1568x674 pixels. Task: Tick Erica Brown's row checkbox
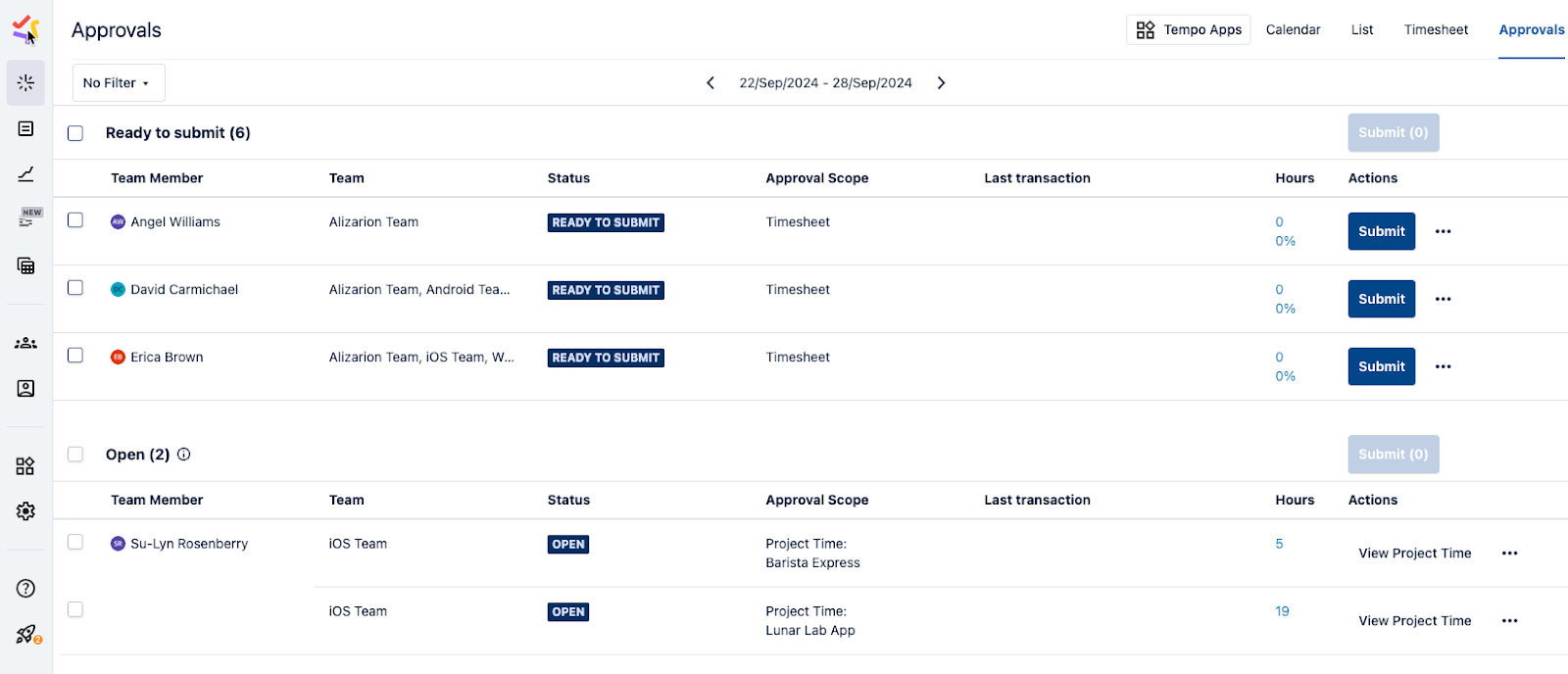click(x=75, y=356)
